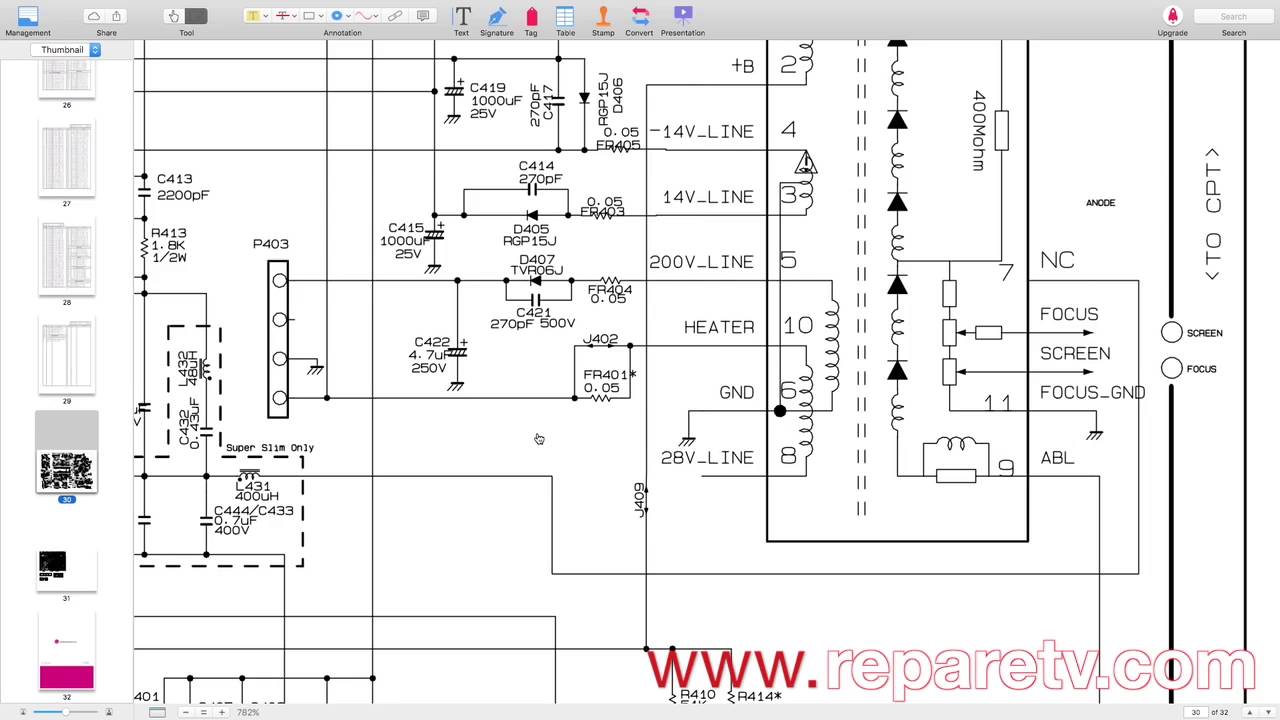Select the strikethrough annotation tool

pyautogui.click(x=281, y=16)
